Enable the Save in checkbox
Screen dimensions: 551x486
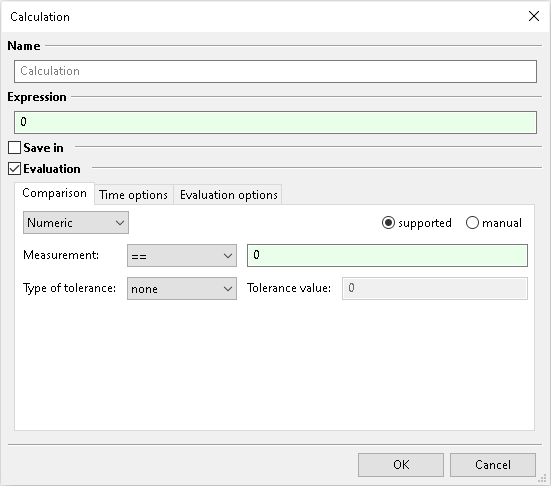coord(14,148)
